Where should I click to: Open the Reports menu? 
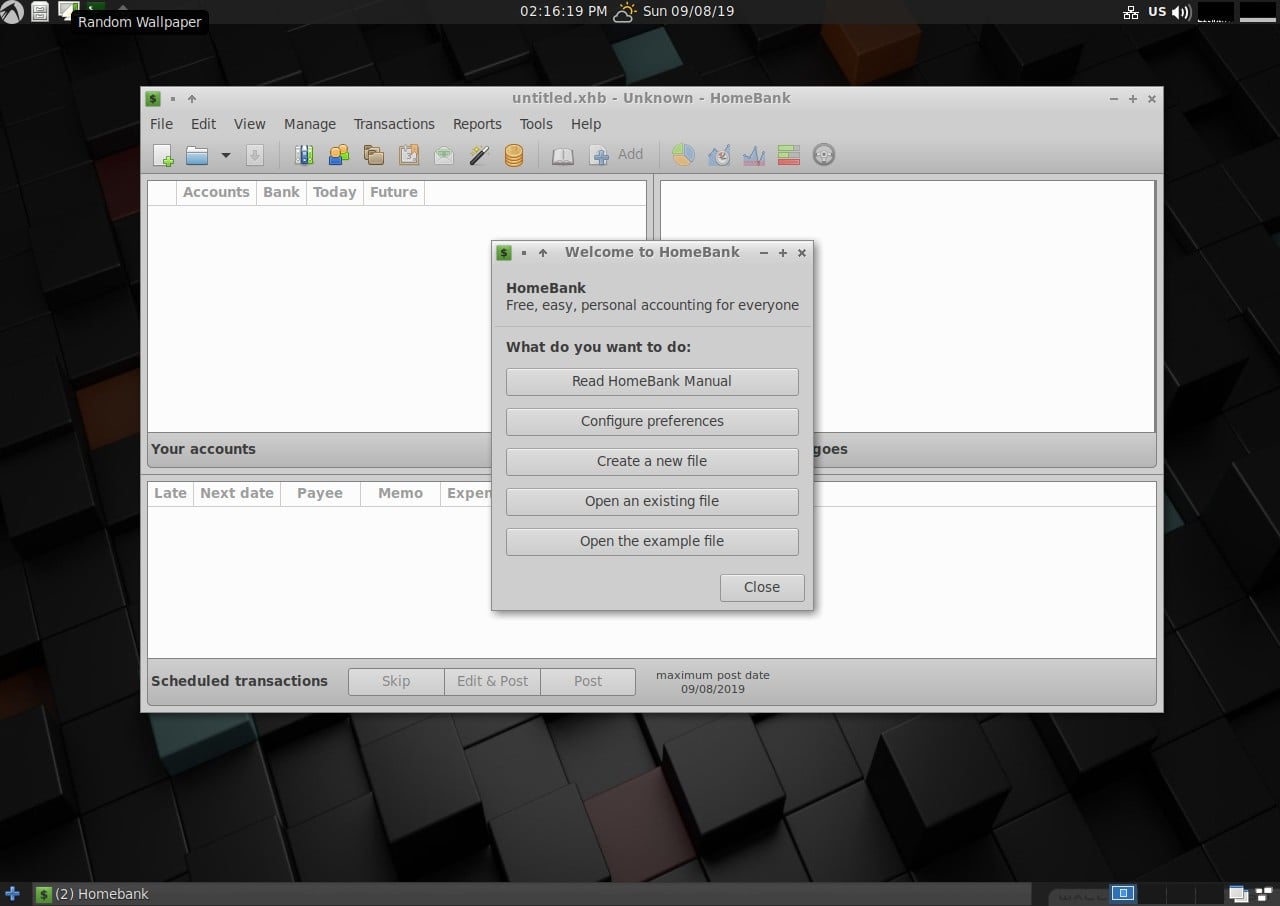click(477, 124)
